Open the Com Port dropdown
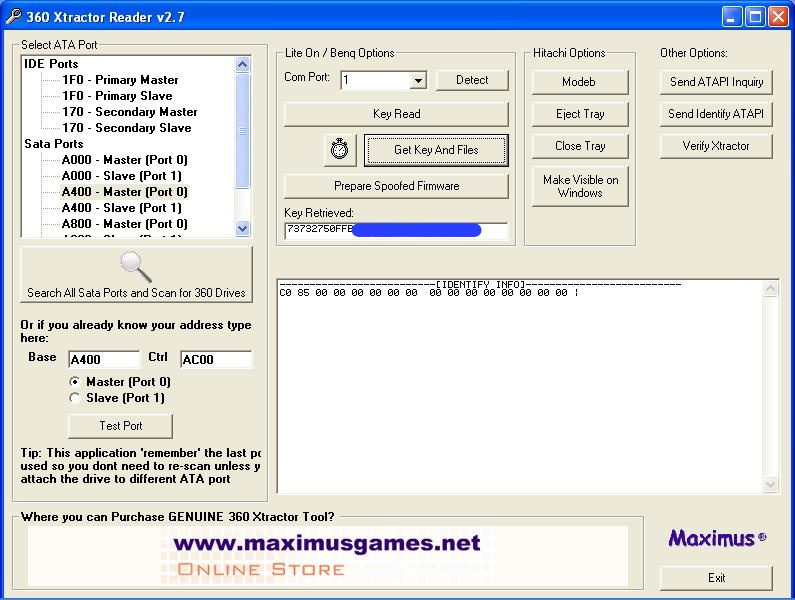Screen dimensions: 795x600 [418, 80]
